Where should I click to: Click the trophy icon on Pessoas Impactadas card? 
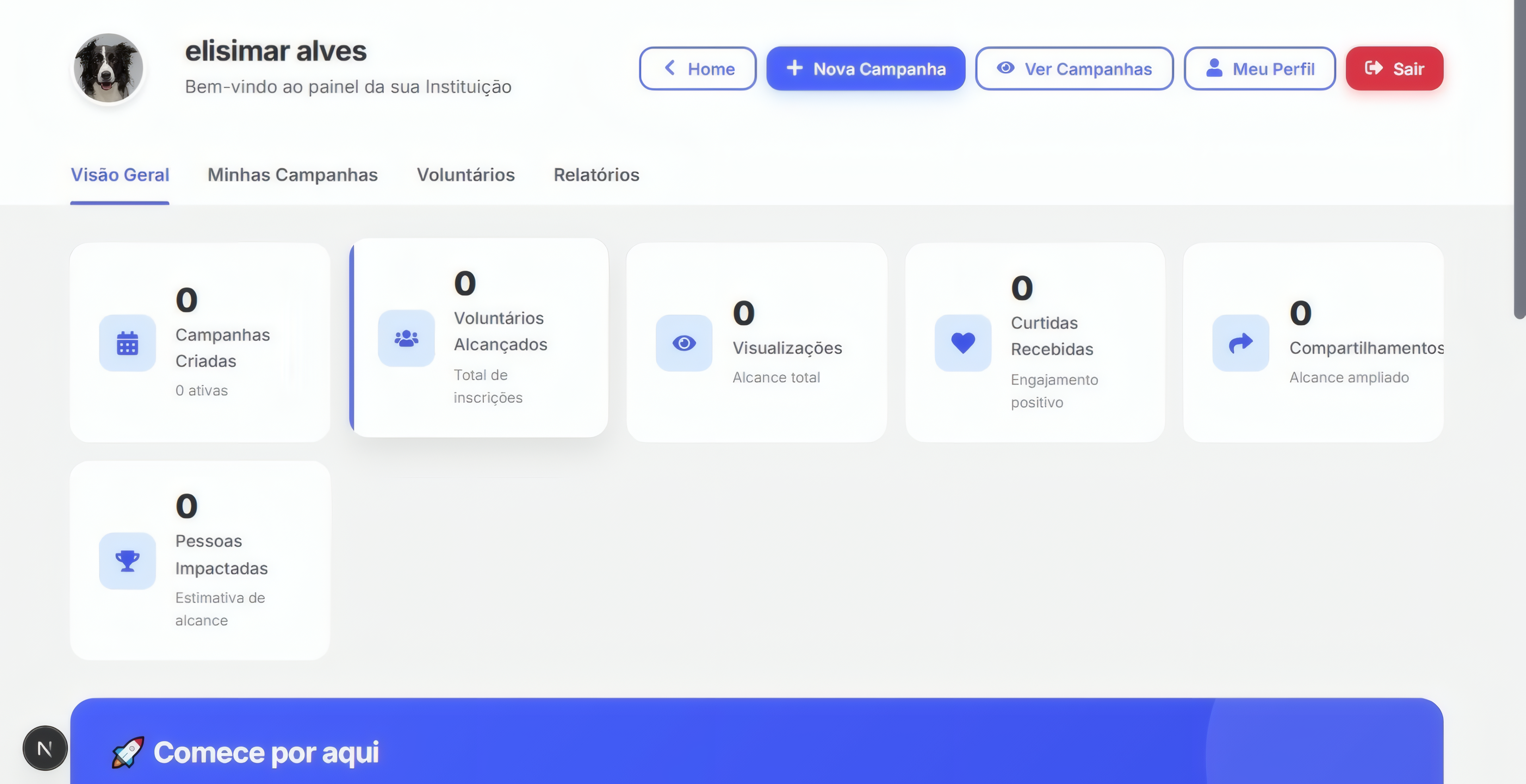click(127, 561)
